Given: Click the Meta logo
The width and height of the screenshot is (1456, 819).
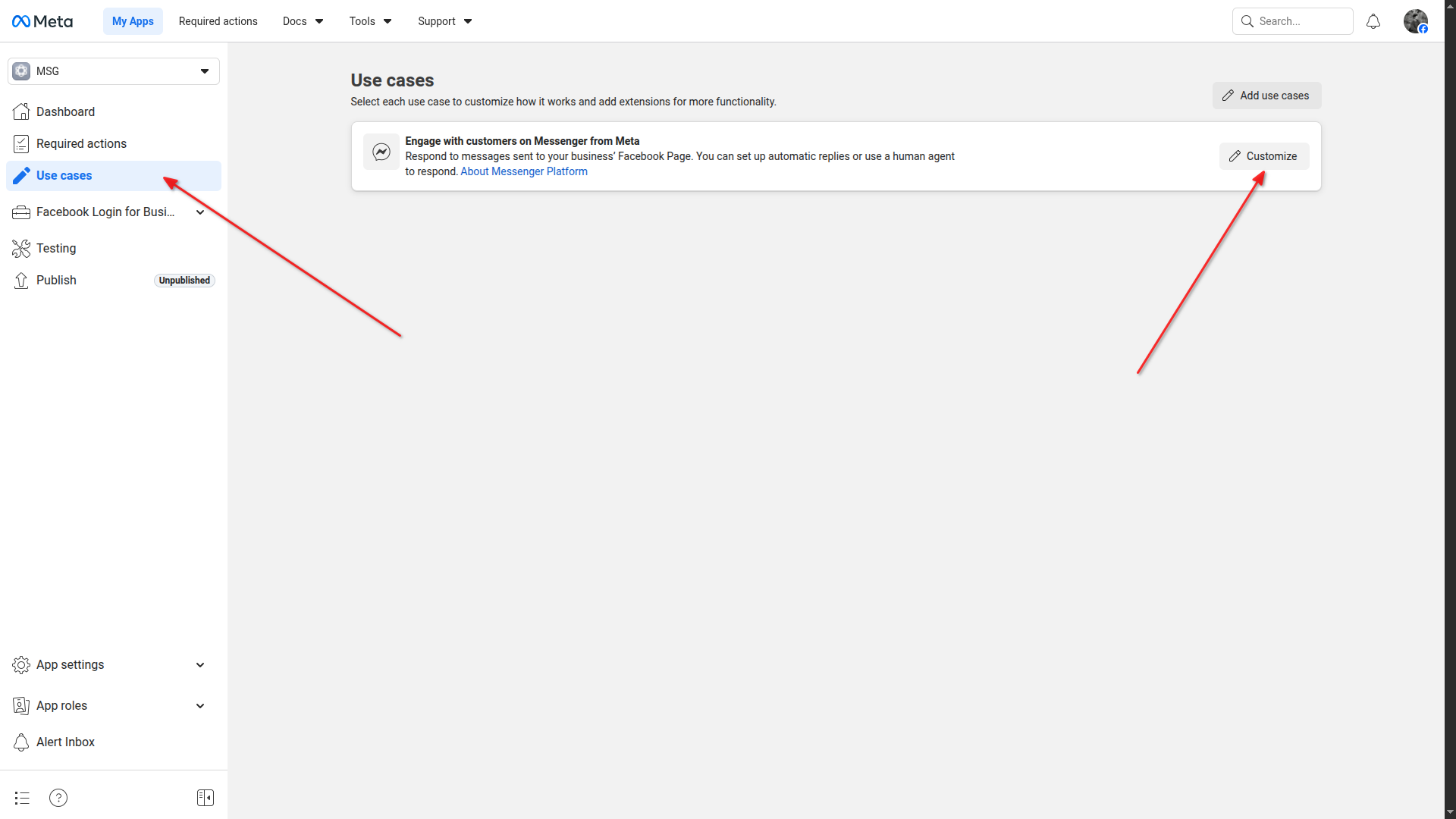Looking at the screenshot, I should pyautogui.click(x=42, y=21).
